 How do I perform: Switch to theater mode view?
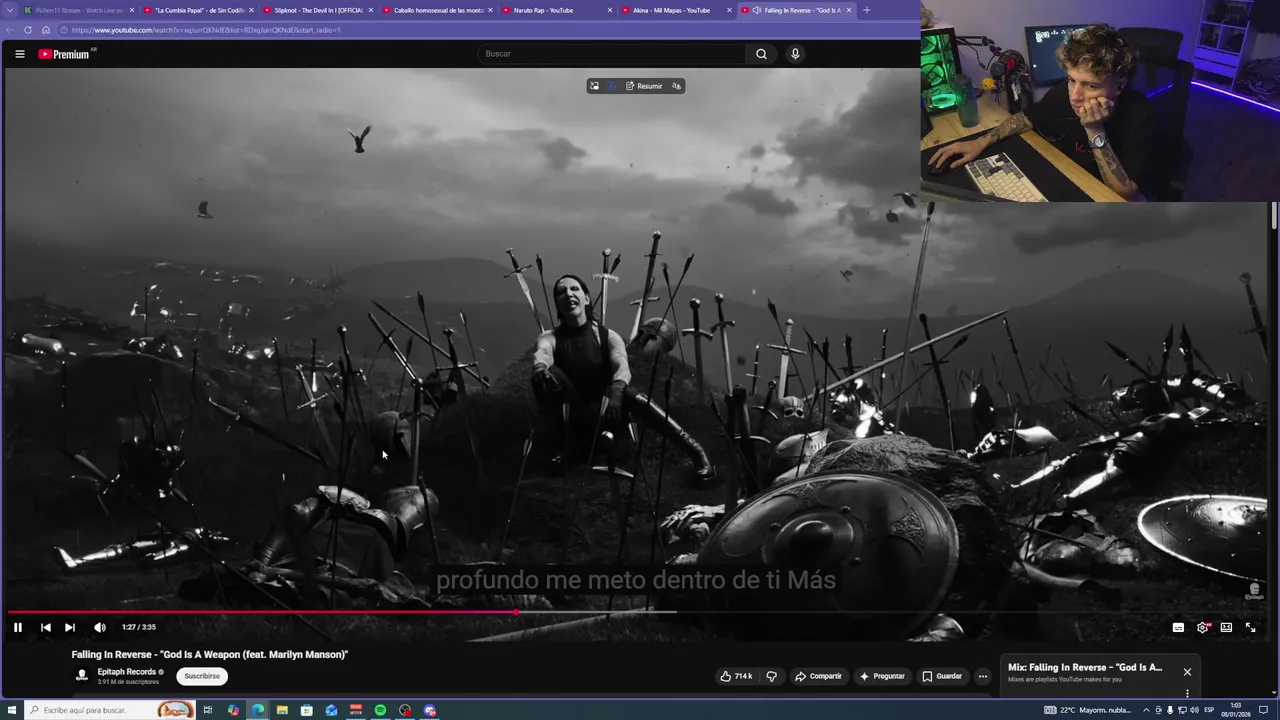[1226, 627]
